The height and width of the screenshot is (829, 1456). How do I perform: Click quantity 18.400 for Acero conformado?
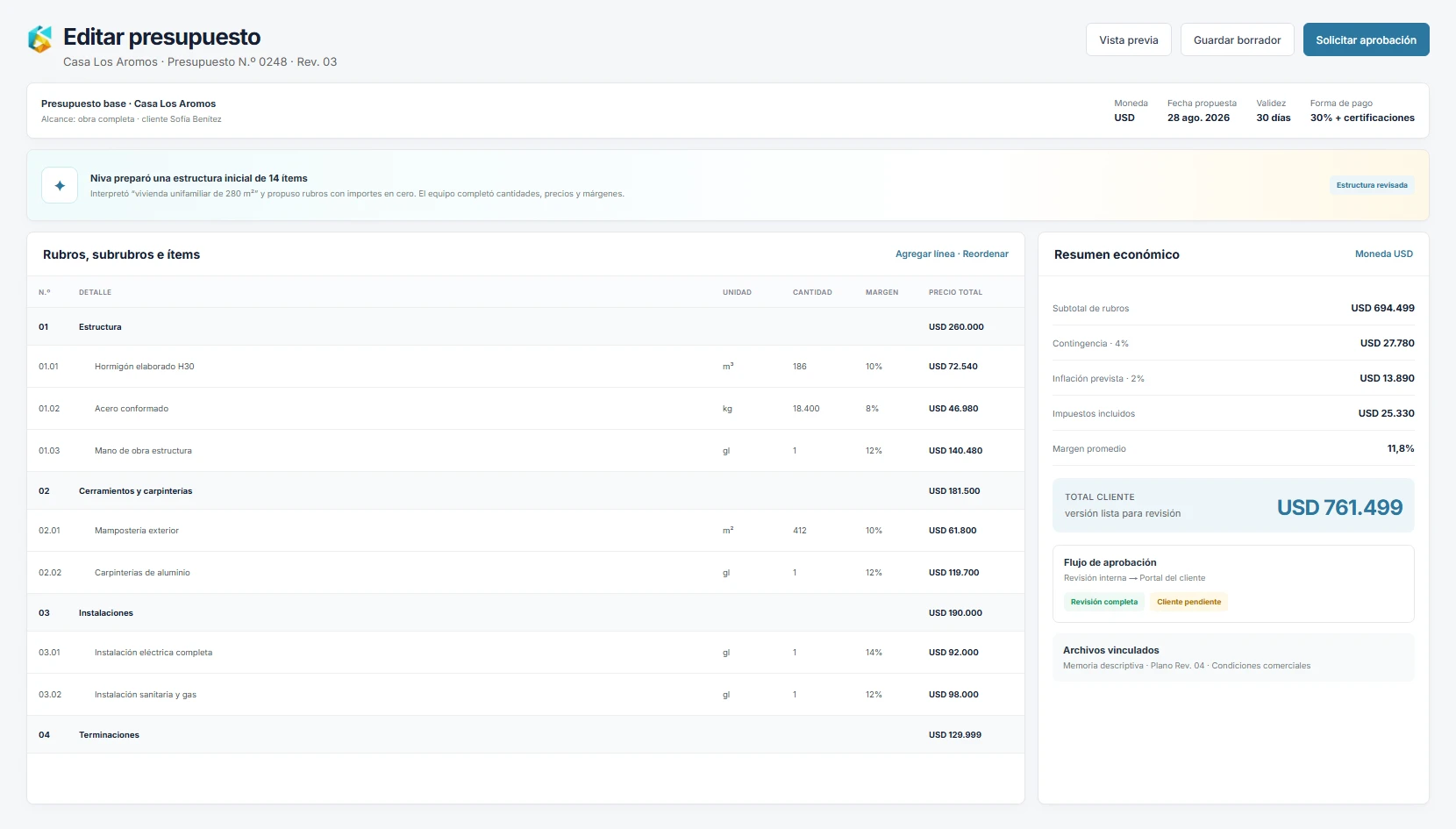[806, 409]
